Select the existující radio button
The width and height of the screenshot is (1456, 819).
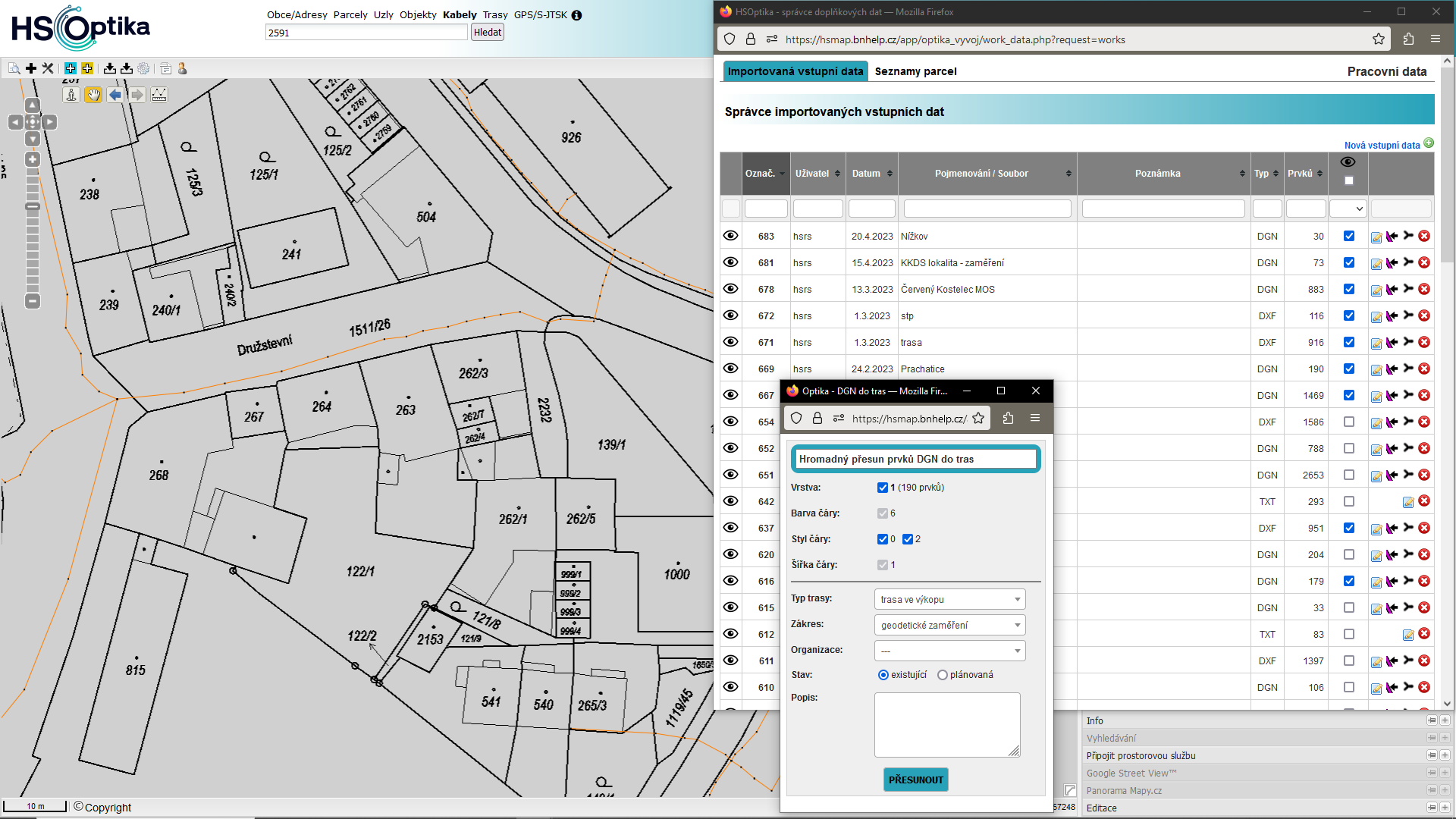[x=883, y=675]
